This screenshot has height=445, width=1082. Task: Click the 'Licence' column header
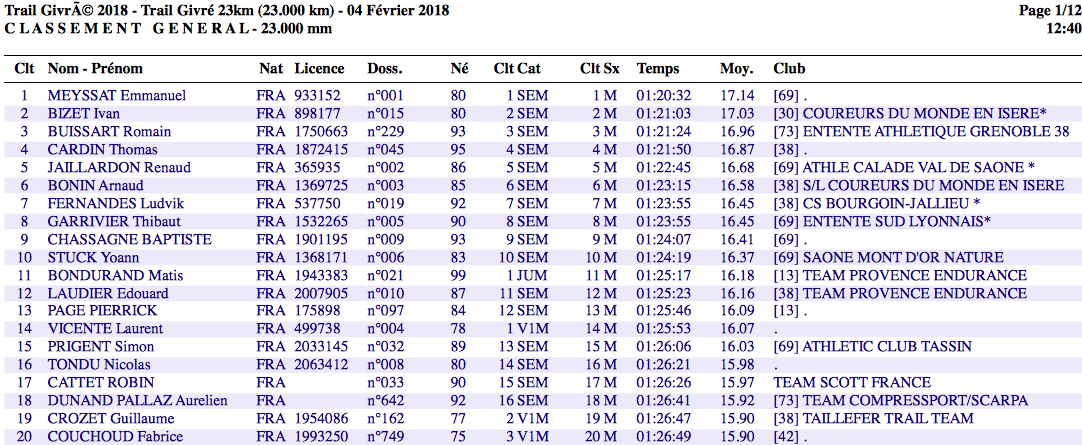(319, 69)
